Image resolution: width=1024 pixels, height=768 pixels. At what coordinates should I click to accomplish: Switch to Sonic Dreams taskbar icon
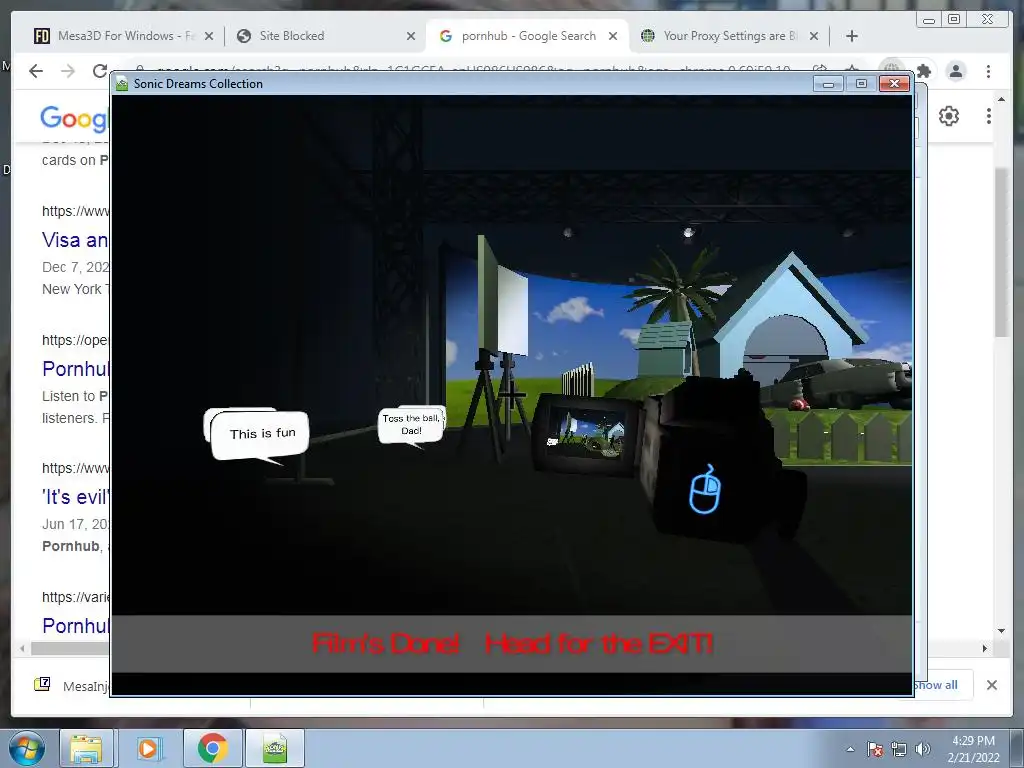[275, 748]
